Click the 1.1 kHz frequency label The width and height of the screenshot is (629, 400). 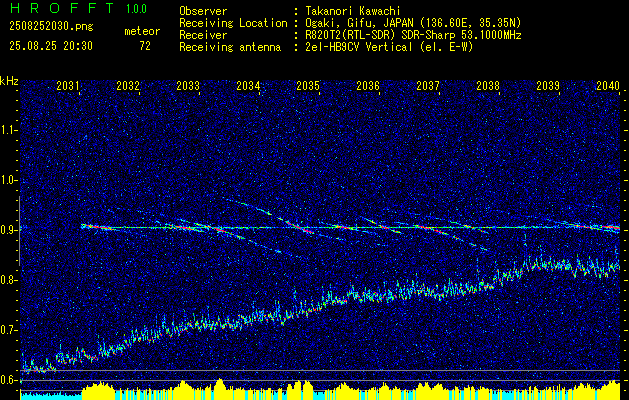[x=10, y=130]
